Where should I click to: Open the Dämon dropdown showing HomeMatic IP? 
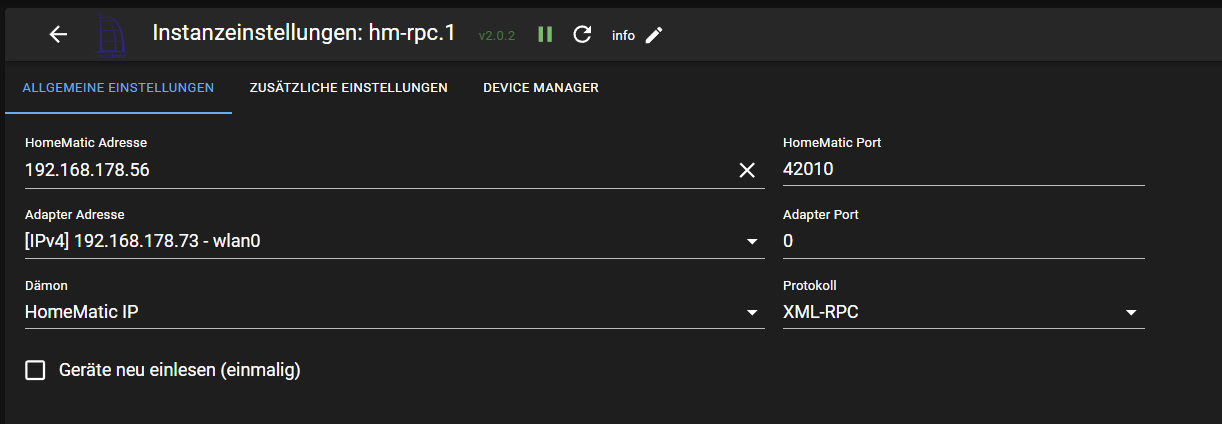(752, 314)
